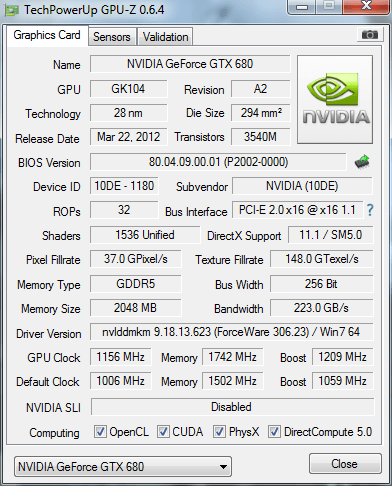Click the camera screenshot icon
392x486 pixels.
[x=369, y=34]
